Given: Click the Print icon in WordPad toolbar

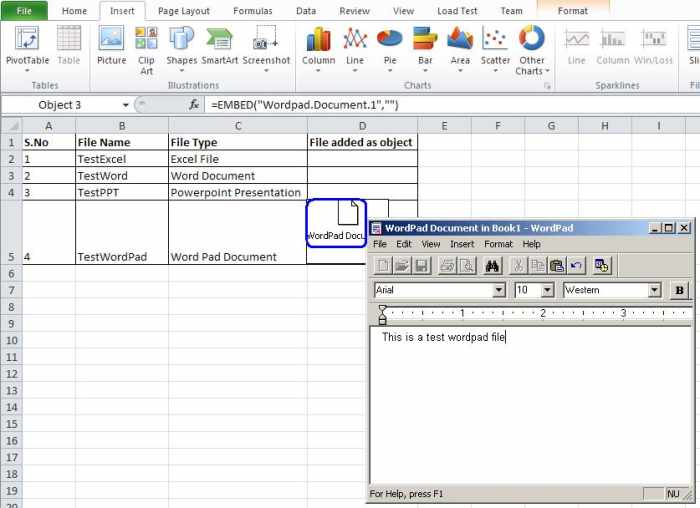Looking at the screenshot, I should [x=446, y=265].
